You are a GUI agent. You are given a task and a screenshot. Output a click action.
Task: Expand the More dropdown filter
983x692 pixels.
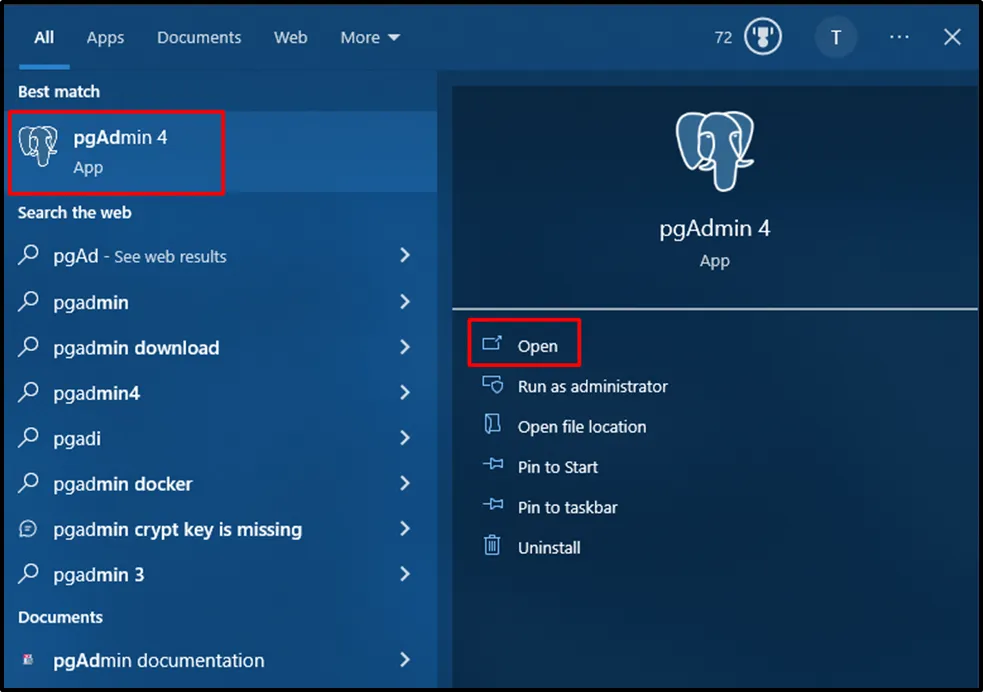pos(369,38)
